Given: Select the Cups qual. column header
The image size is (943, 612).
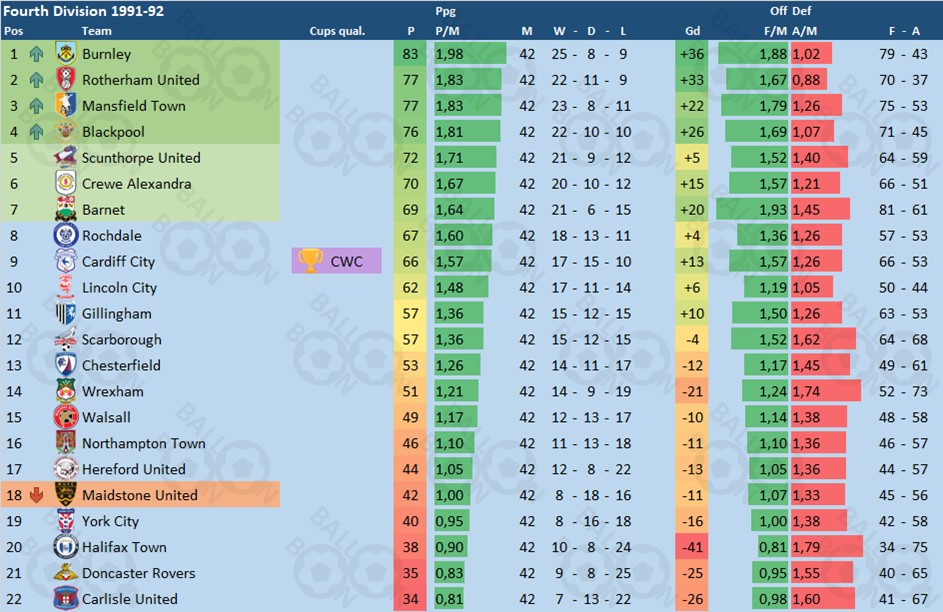Looking at the screenshot, I should [x=337, y=31].
